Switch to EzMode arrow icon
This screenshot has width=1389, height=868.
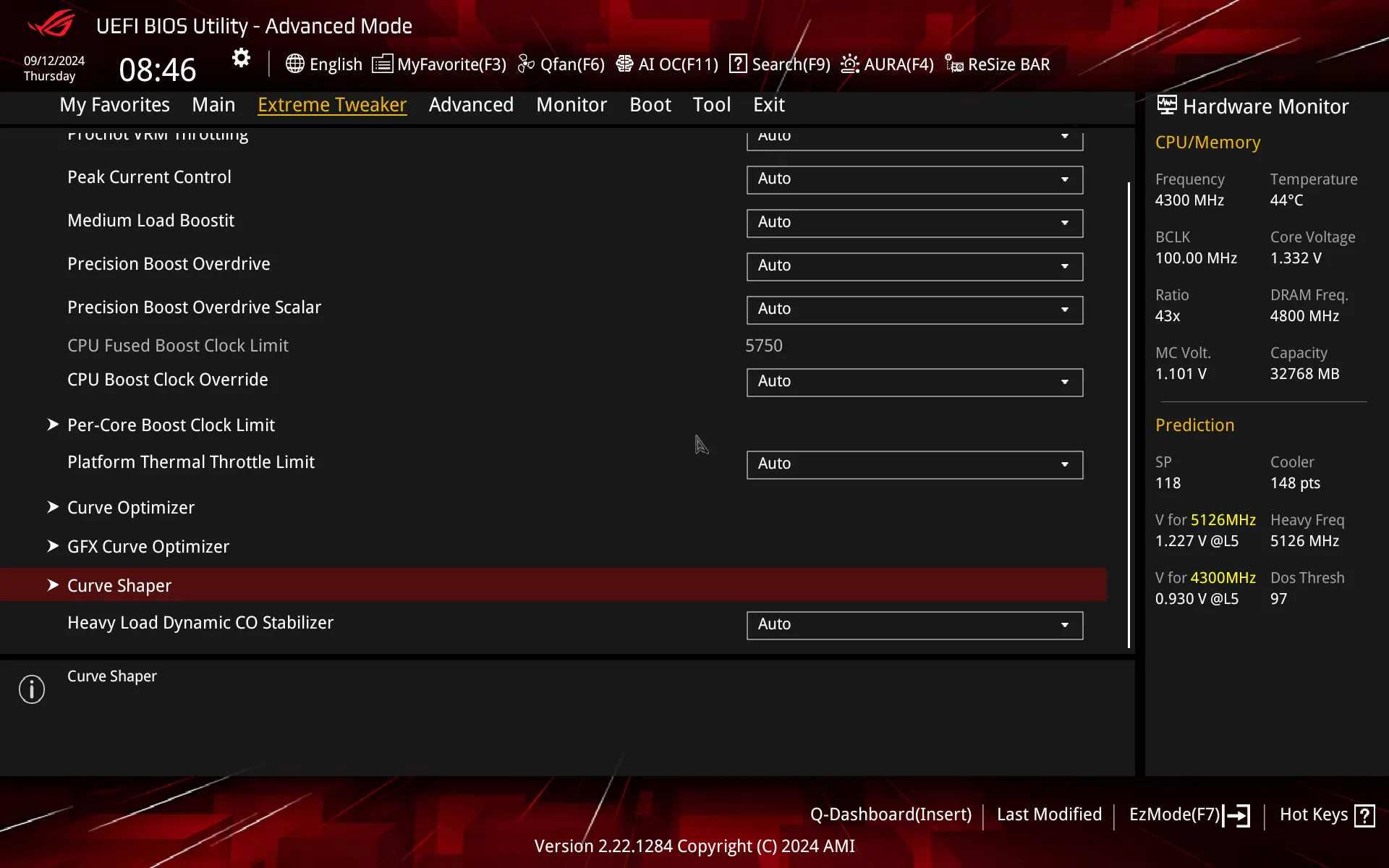coord(1237,815)
